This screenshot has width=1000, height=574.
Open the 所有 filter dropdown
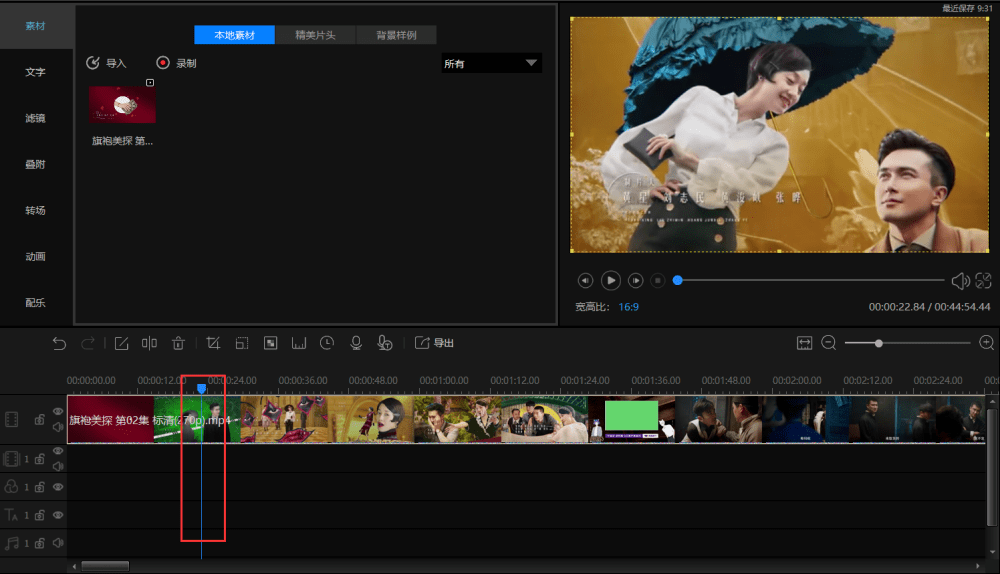(x=491, y=64)
